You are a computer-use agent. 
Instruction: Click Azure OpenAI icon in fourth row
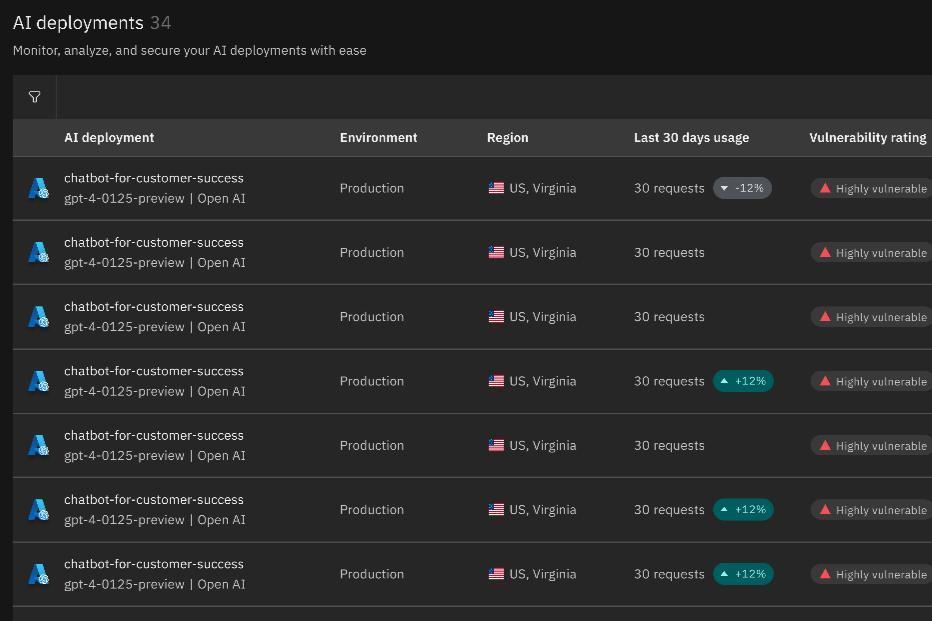coord(39,381)
